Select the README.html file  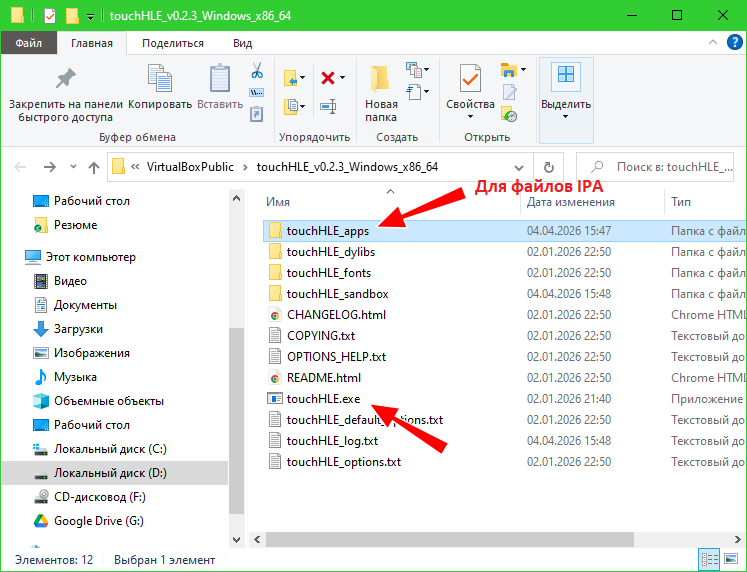click(324, 378)
